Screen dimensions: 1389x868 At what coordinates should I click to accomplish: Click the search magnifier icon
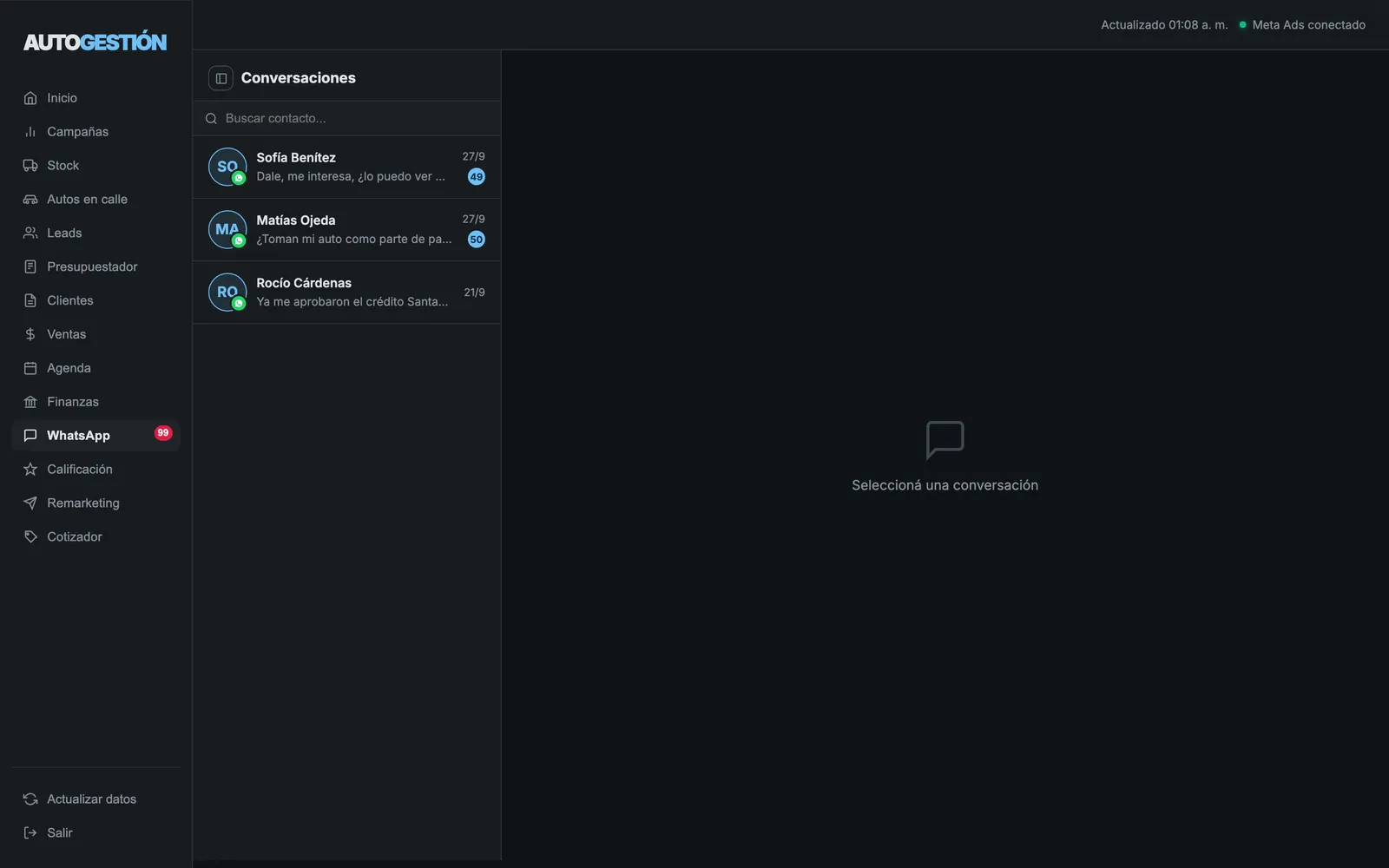211,119
